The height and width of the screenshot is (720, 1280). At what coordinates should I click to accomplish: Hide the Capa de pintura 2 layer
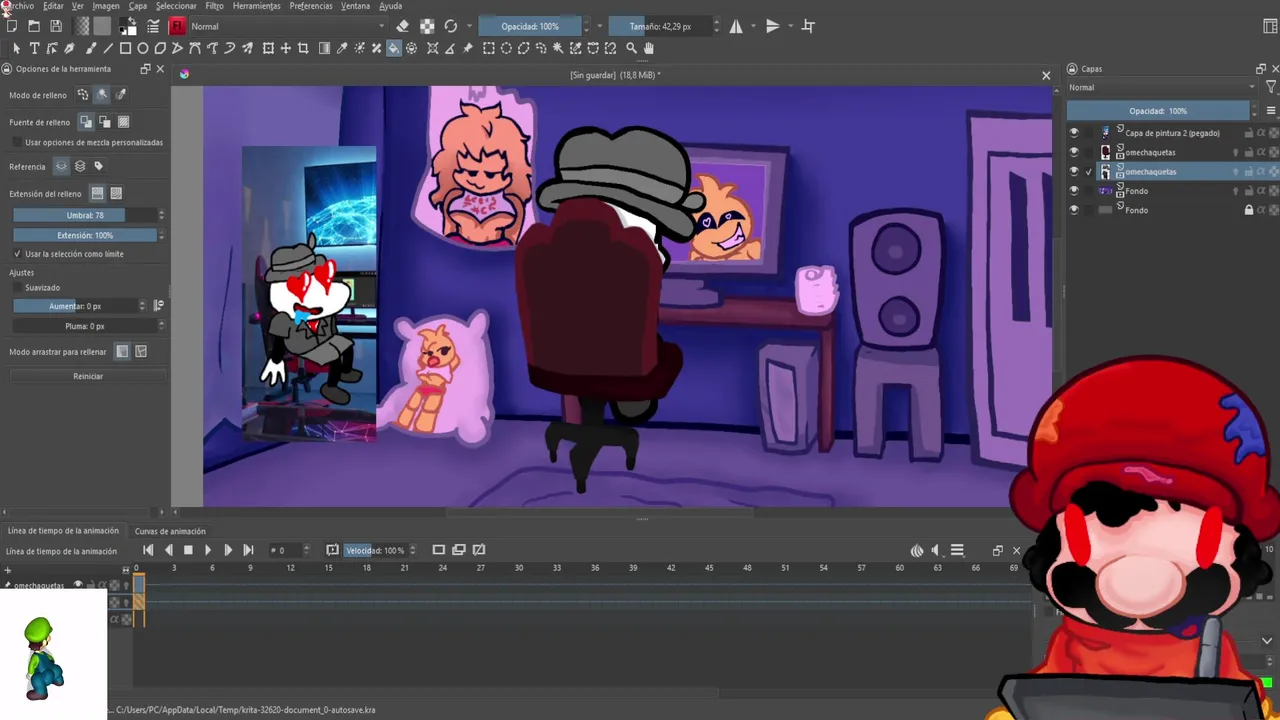(x=1074, y=133)
